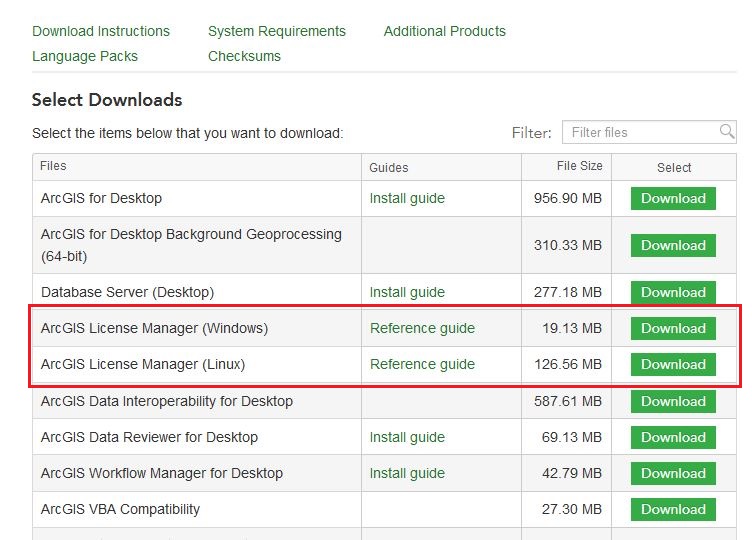Open Install guide for ArcGIS for Desktop
Screen dimensions: 752x540
coord(407,198)
